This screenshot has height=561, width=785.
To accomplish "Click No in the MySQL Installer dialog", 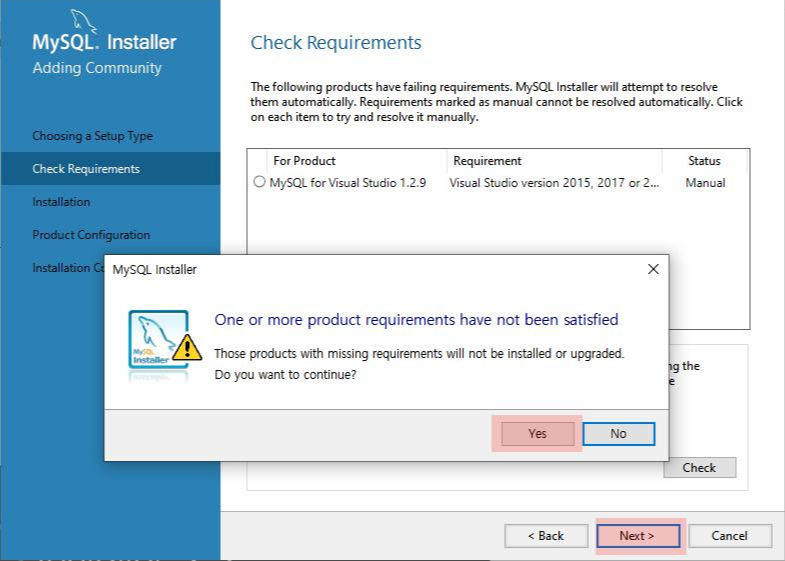I will (619, 433).
